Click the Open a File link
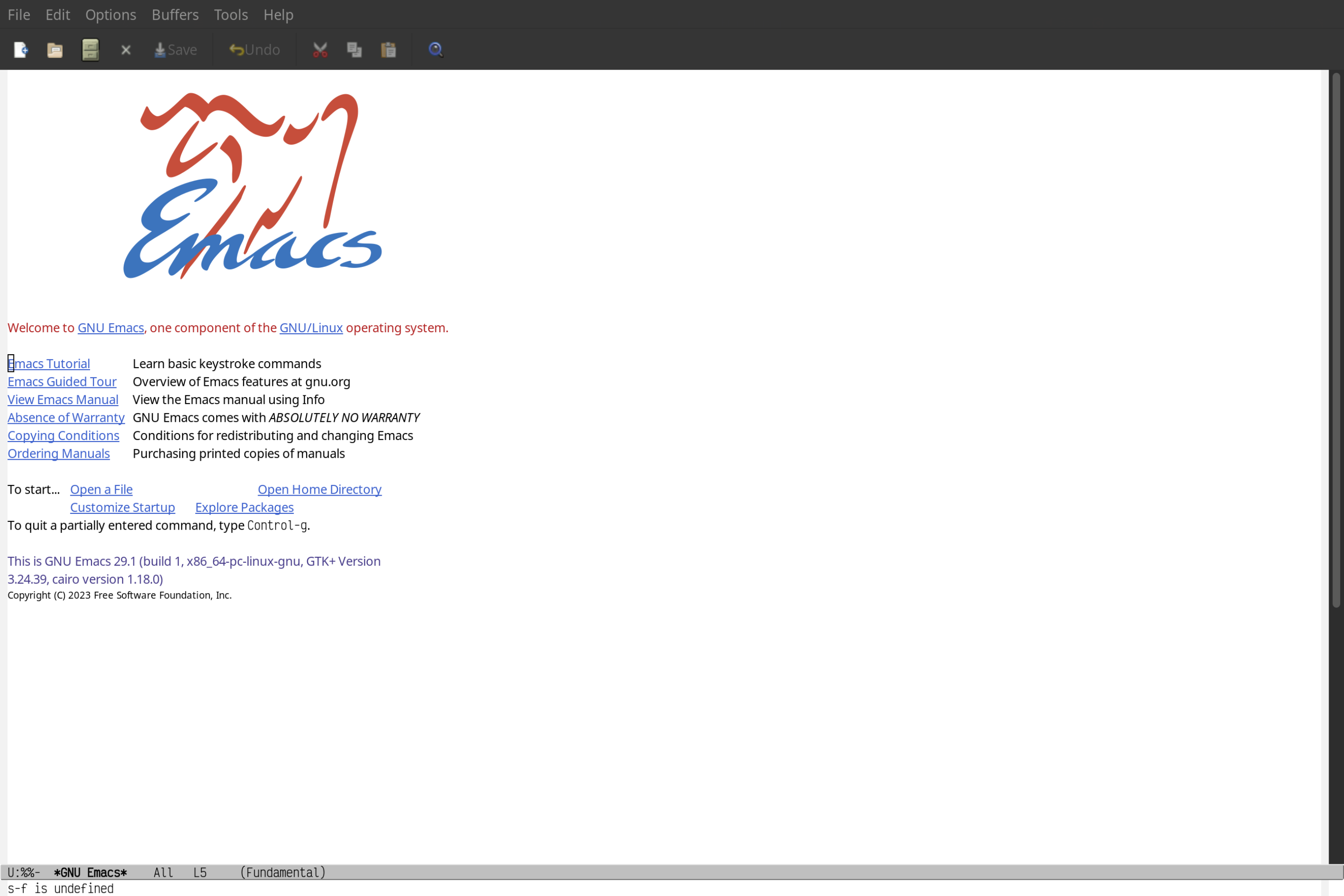Viewport: 1344px width, 896px height. coord(100,489)
